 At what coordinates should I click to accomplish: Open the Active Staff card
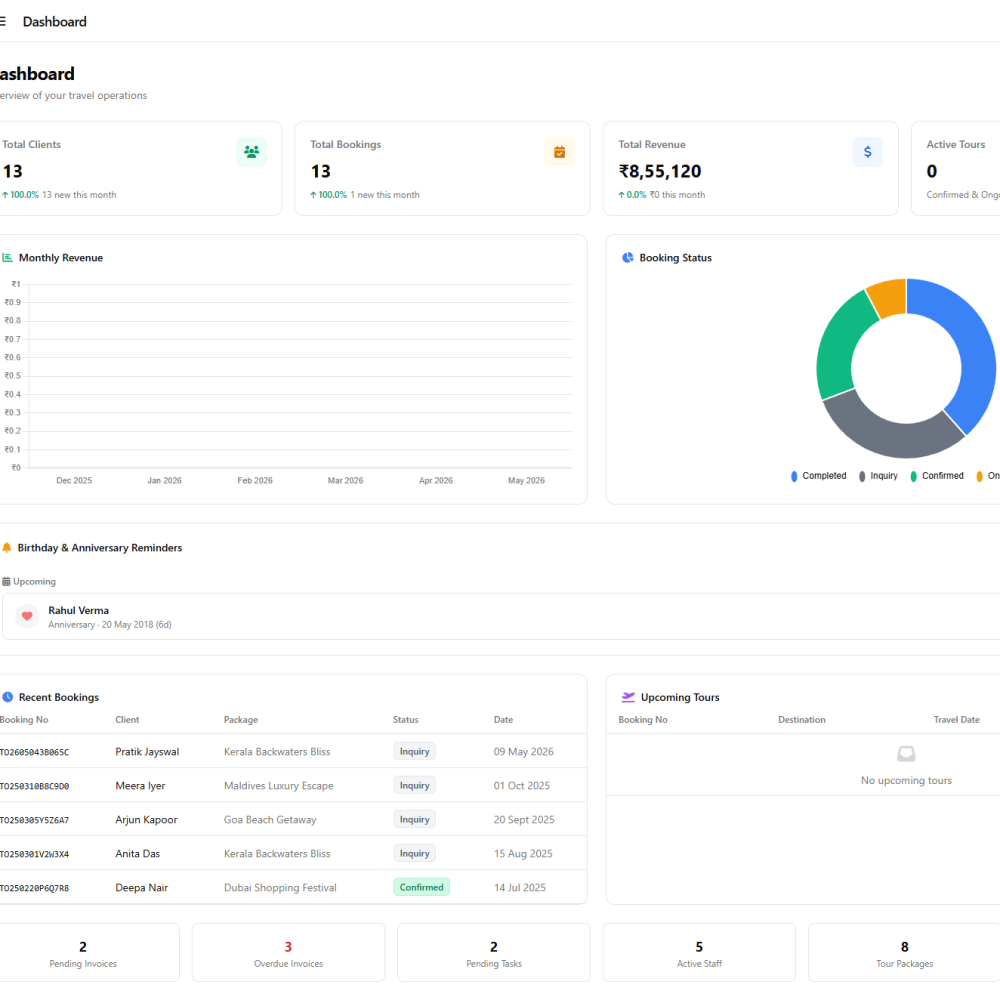[699, 953]
